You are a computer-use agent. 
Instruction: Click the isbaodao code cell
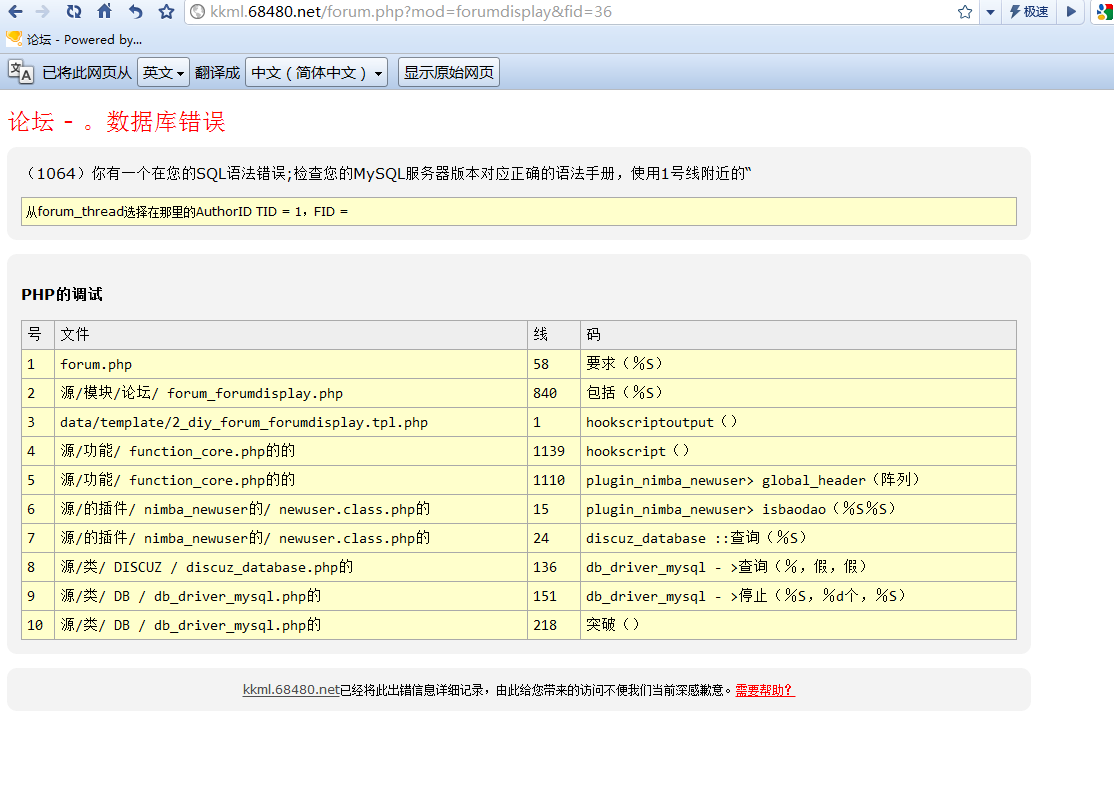click(x=798, y=509)
